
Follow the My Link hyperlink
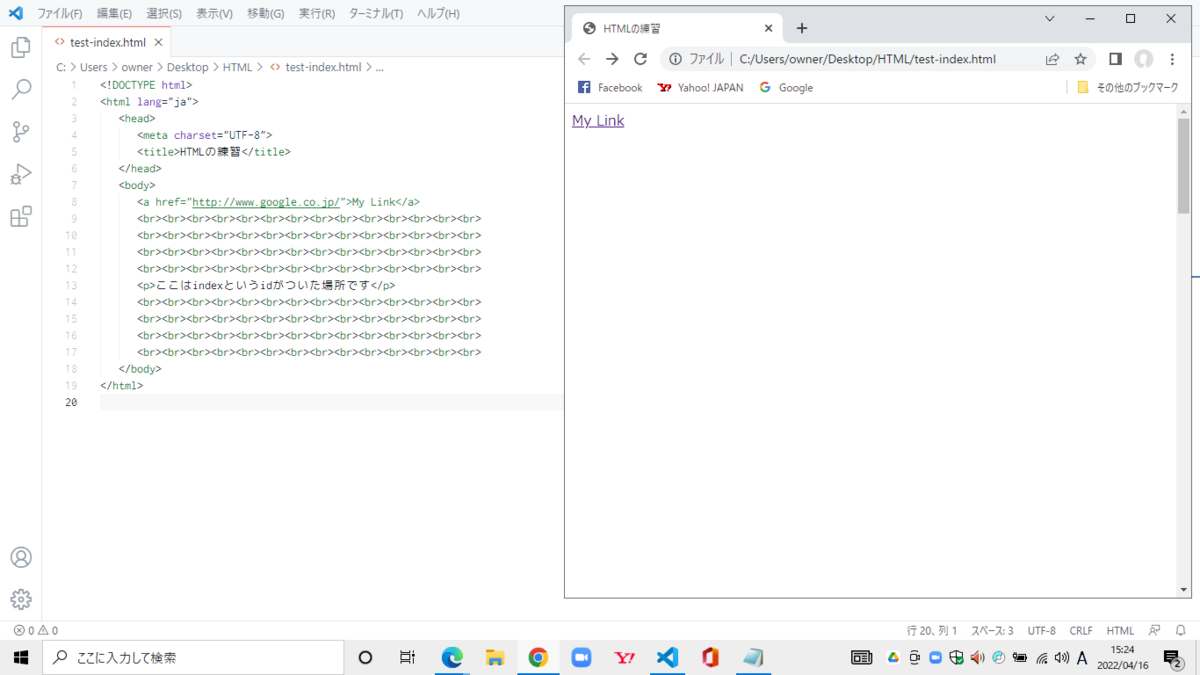(x=598, y=121)
